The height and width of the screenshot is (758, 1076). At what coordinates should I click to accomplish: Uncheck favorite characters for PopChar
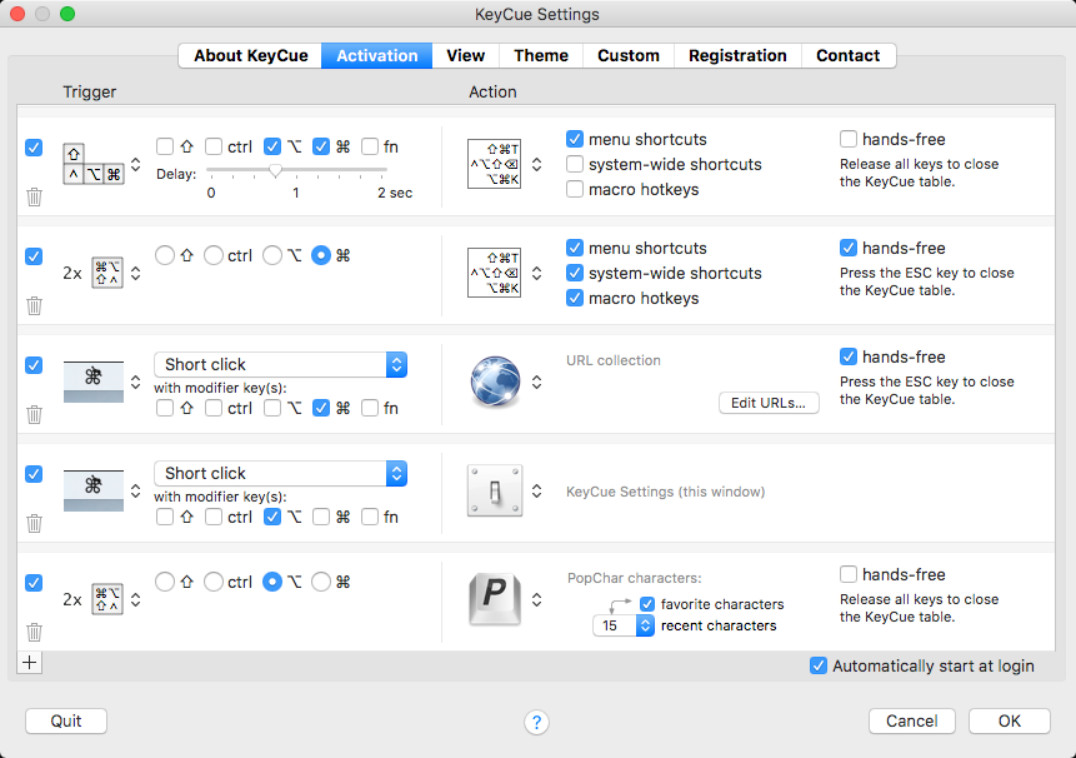(647, 604)
